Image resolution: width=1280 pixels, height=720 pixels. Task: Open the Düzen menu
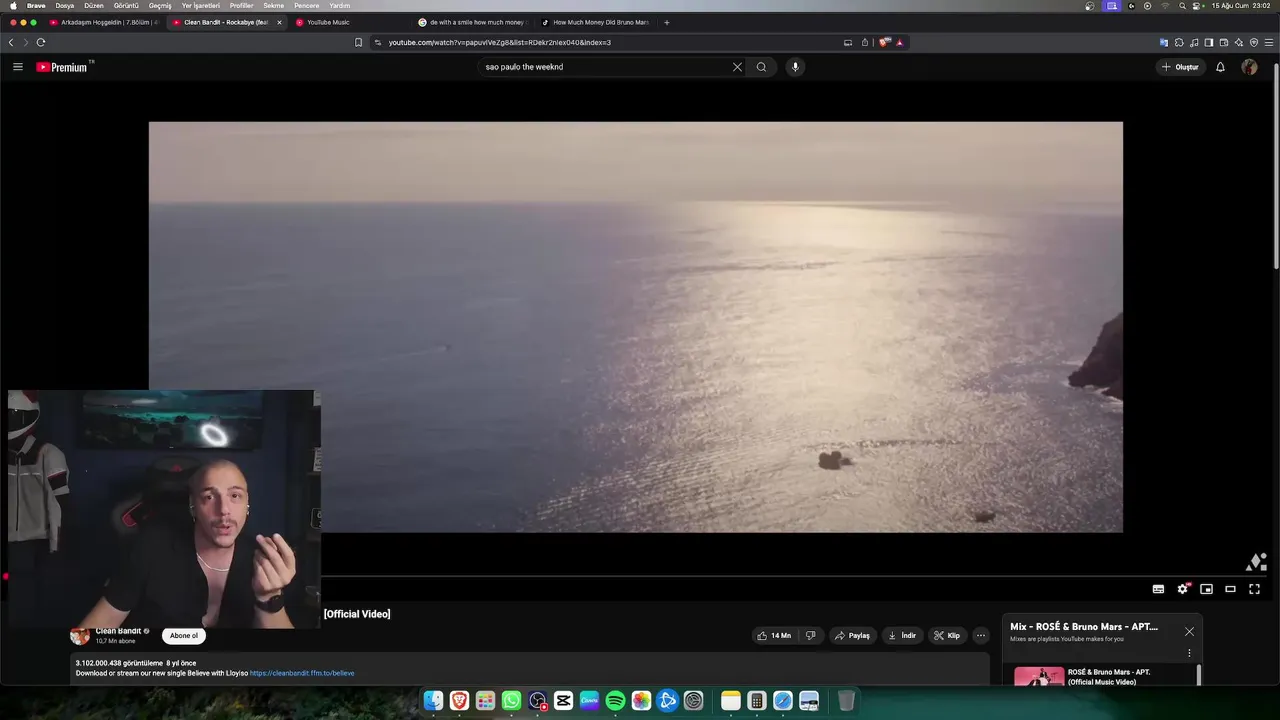[x=94, y=5]
